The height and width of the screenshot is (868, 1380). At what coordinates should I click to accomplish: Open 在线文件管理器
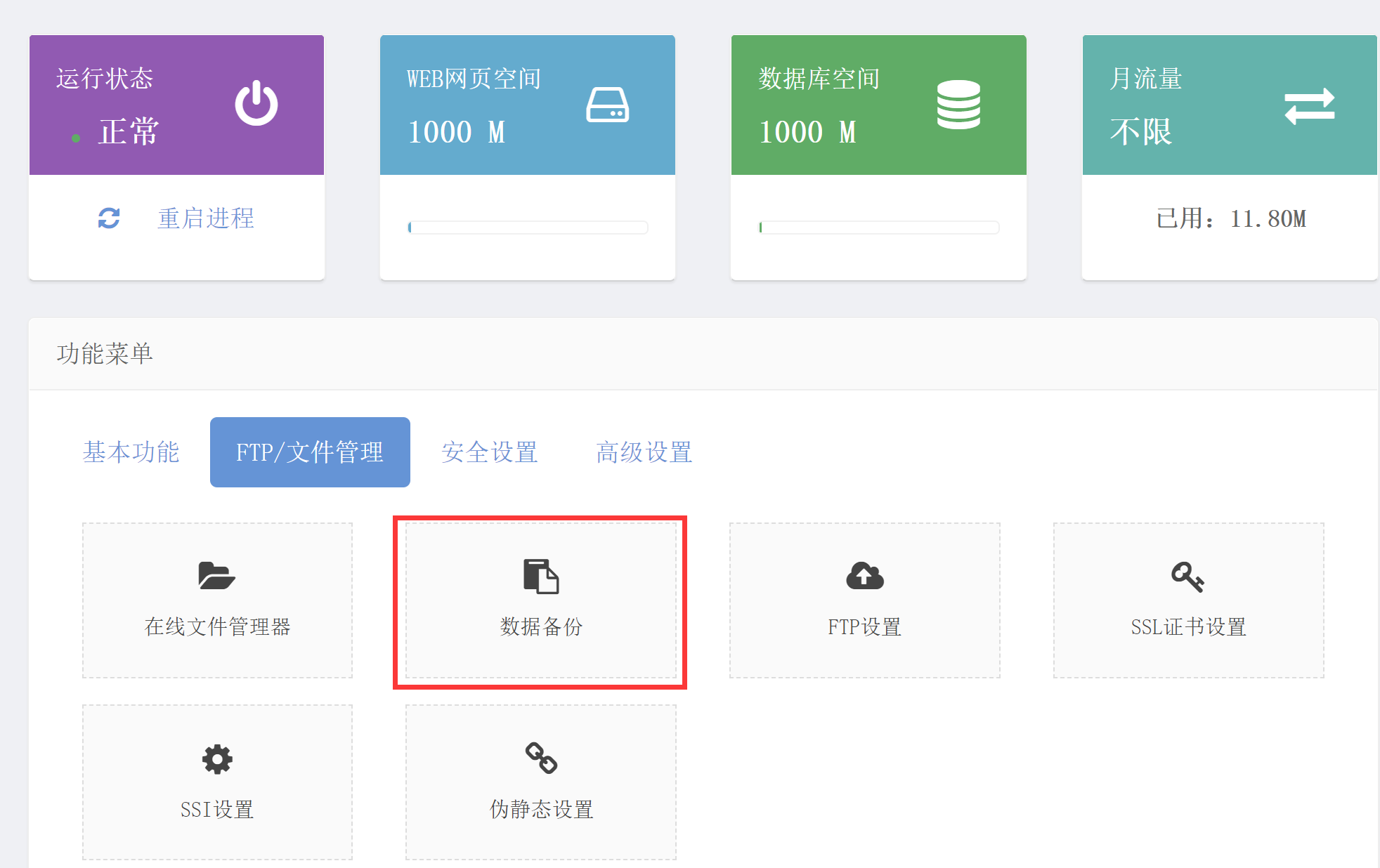tap(217, 600)
